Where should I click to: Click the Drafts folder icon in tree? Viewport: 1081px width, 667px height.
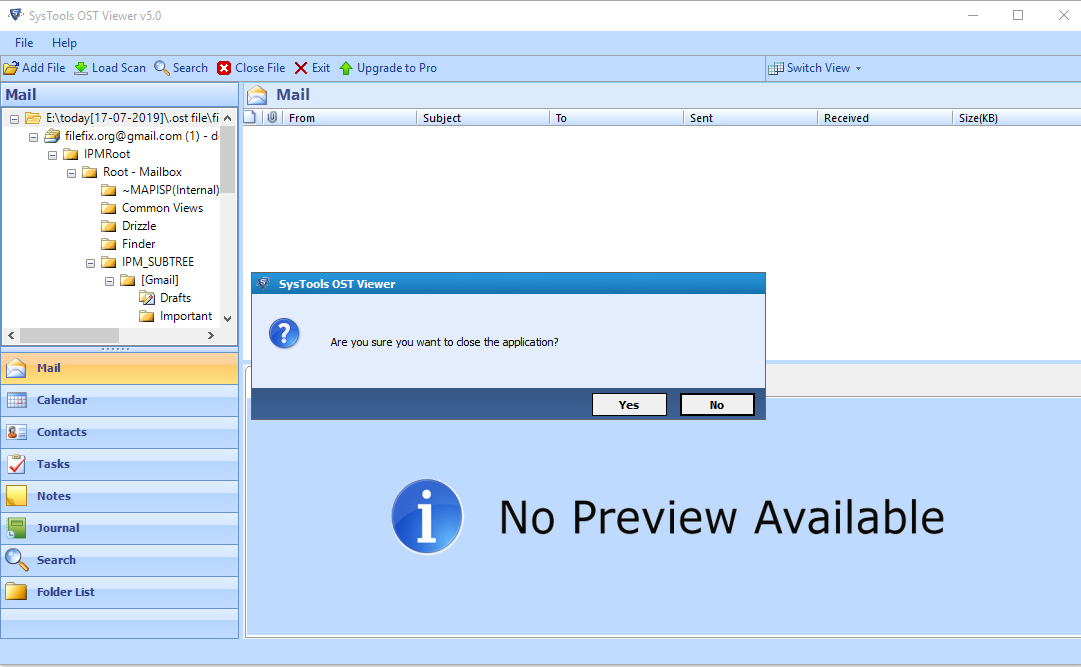click(147, 298)
